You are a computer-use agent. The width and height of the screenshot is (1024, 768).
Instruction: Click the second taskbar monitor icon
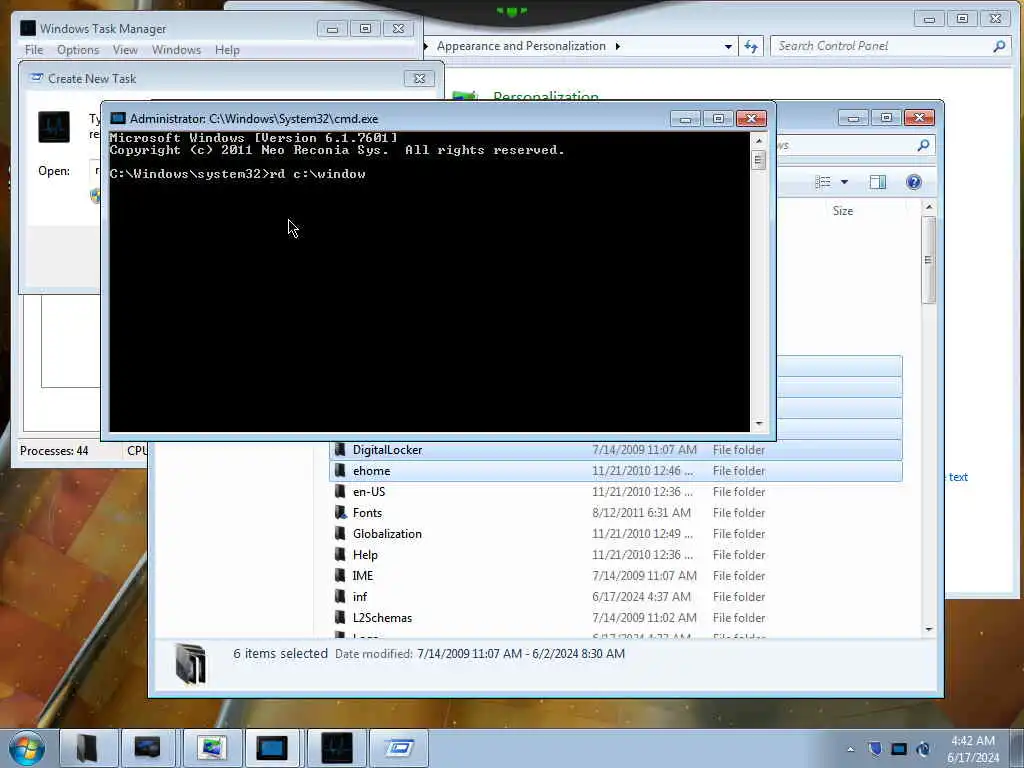tap(148, 748)
